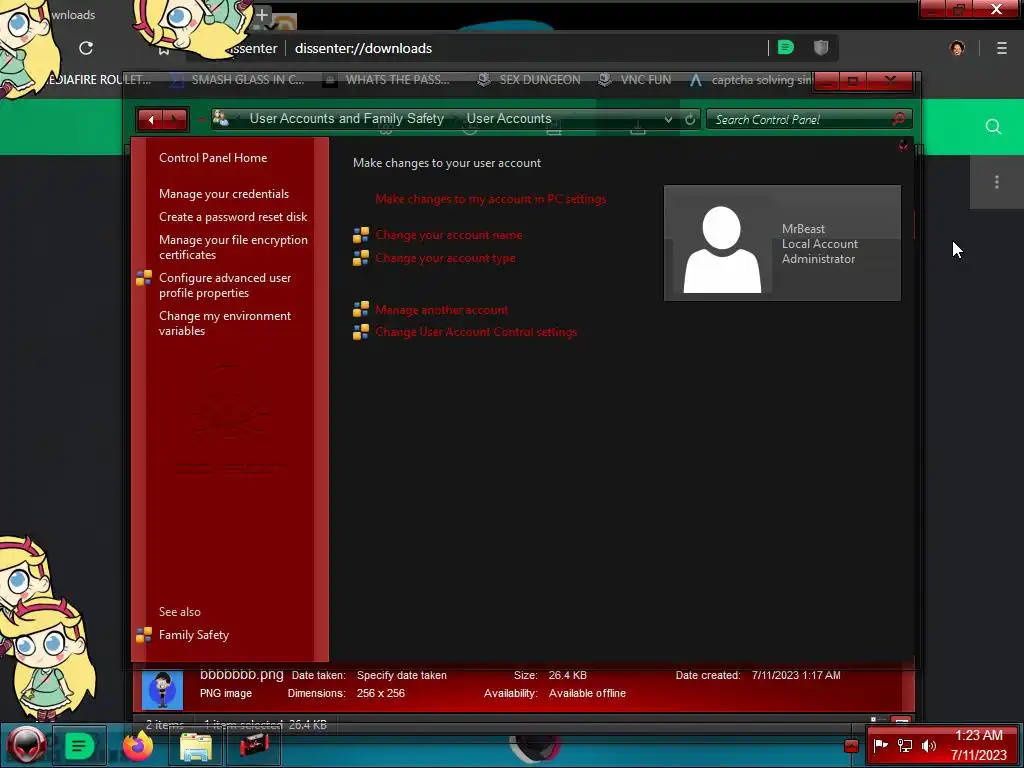Open Change my environment variables
The image size is (1024, 768).
(x=225, y=323)
